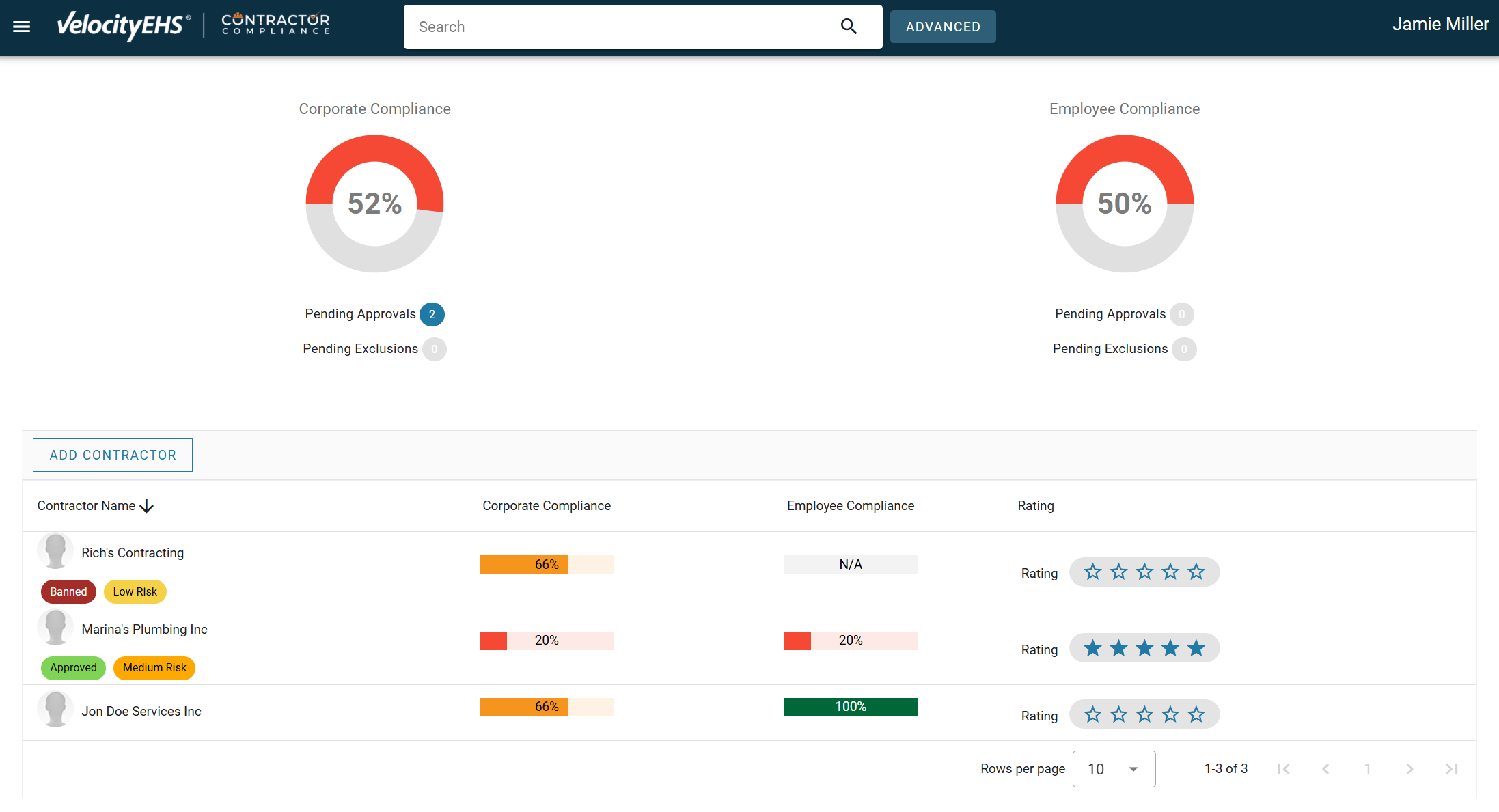Rate Rich's Contracting five stars
The height and width of the screenshot is (812, 1499).
tap(1196, 572)
